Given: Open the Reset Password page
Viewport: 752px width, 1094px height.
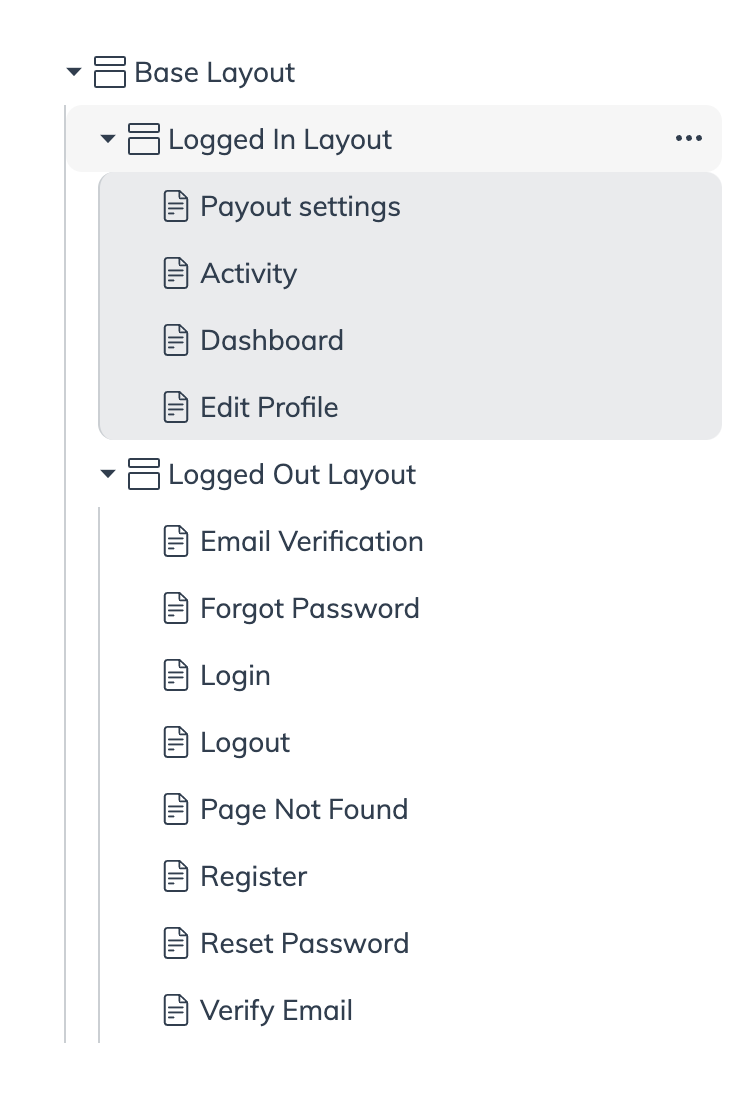Looking at the screenshot, I should [304, 943].
